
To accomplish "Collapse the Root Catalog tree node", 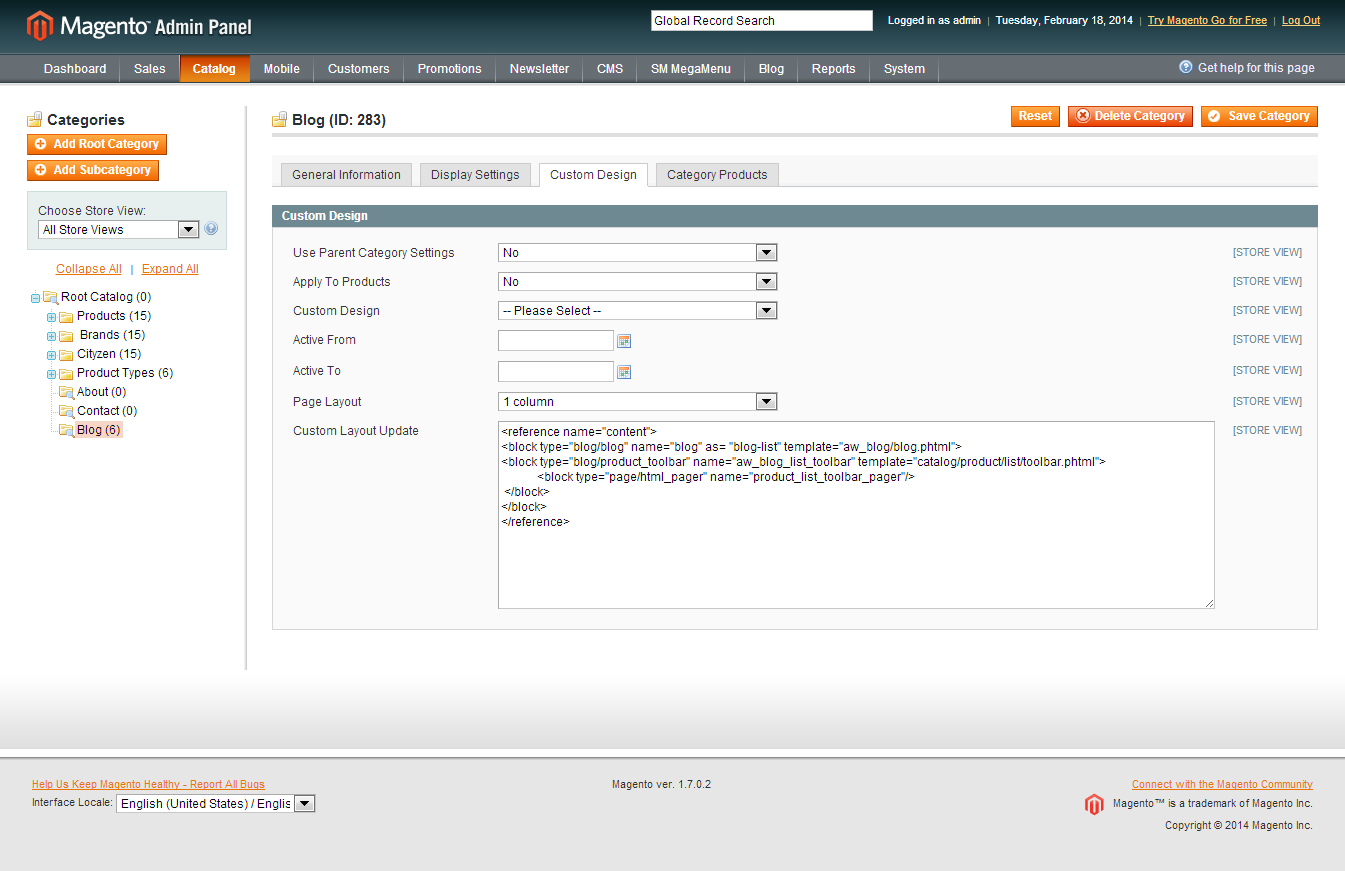I will click(x=36, y=298).
